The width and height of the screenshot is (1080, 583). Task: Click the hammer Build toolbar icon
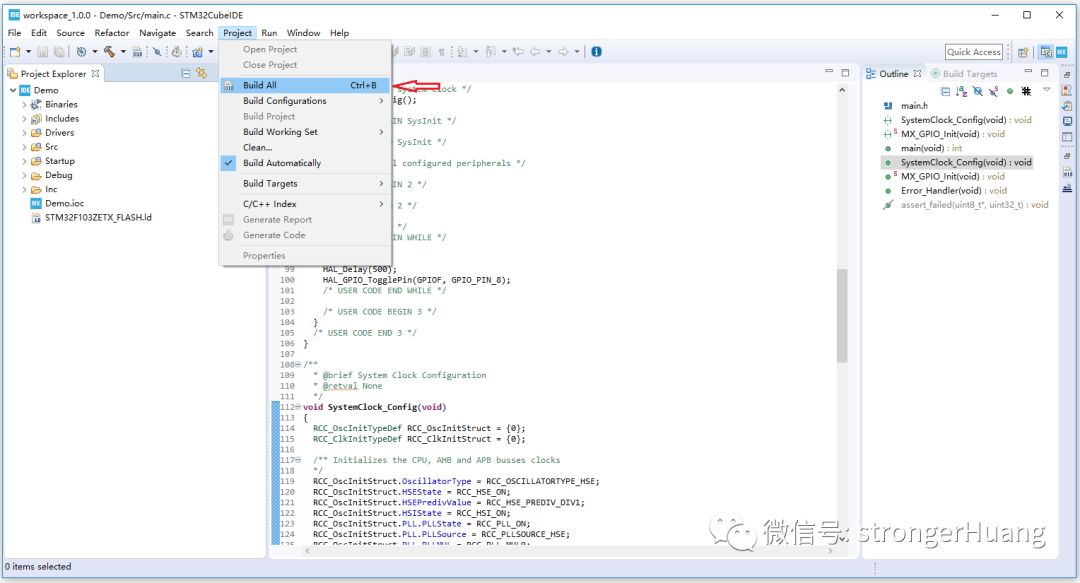pyautogui.click(x=109, y=52)
